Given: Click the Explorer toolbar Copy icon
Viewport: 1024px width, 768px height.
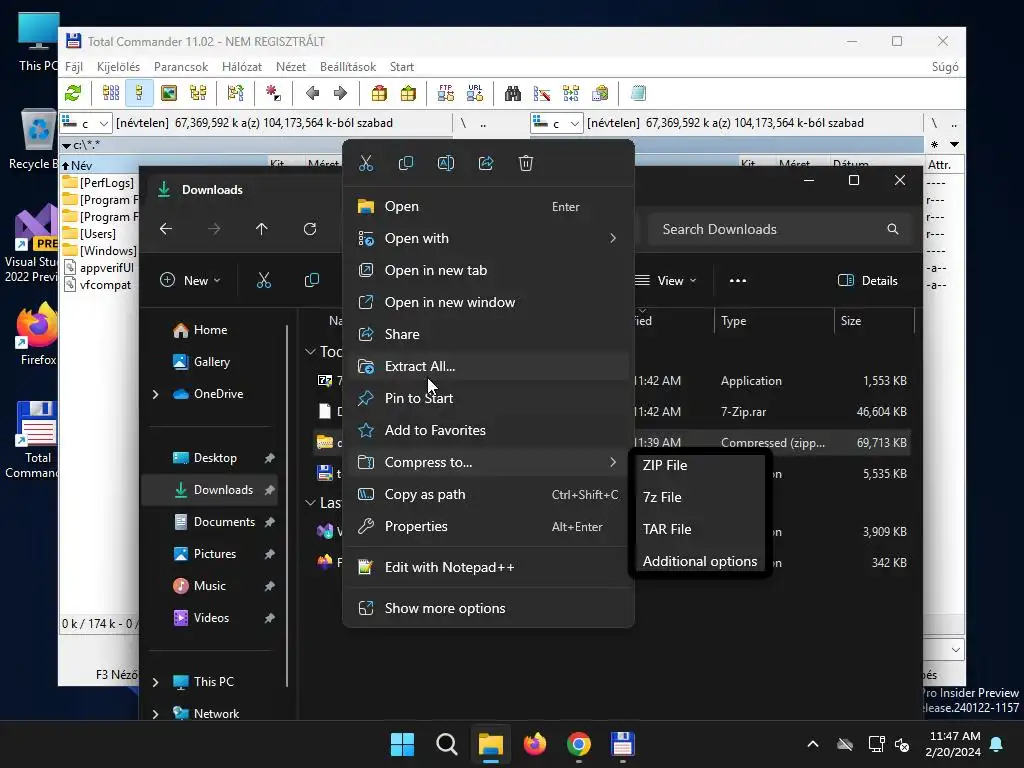Looking at the screenshot, I should (x=312, y=281).
